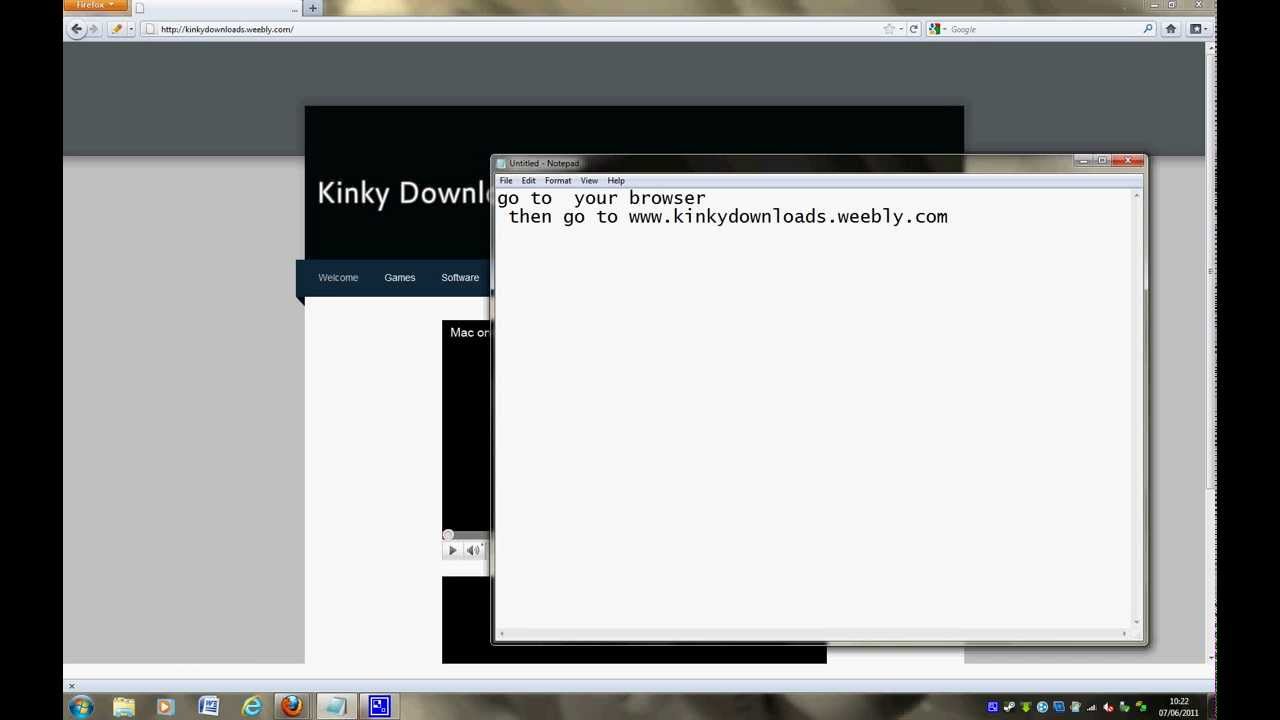Go back with the Firefox back arrow
Image resolution: width=1280 pixels, height=720 pixels.
76,29
